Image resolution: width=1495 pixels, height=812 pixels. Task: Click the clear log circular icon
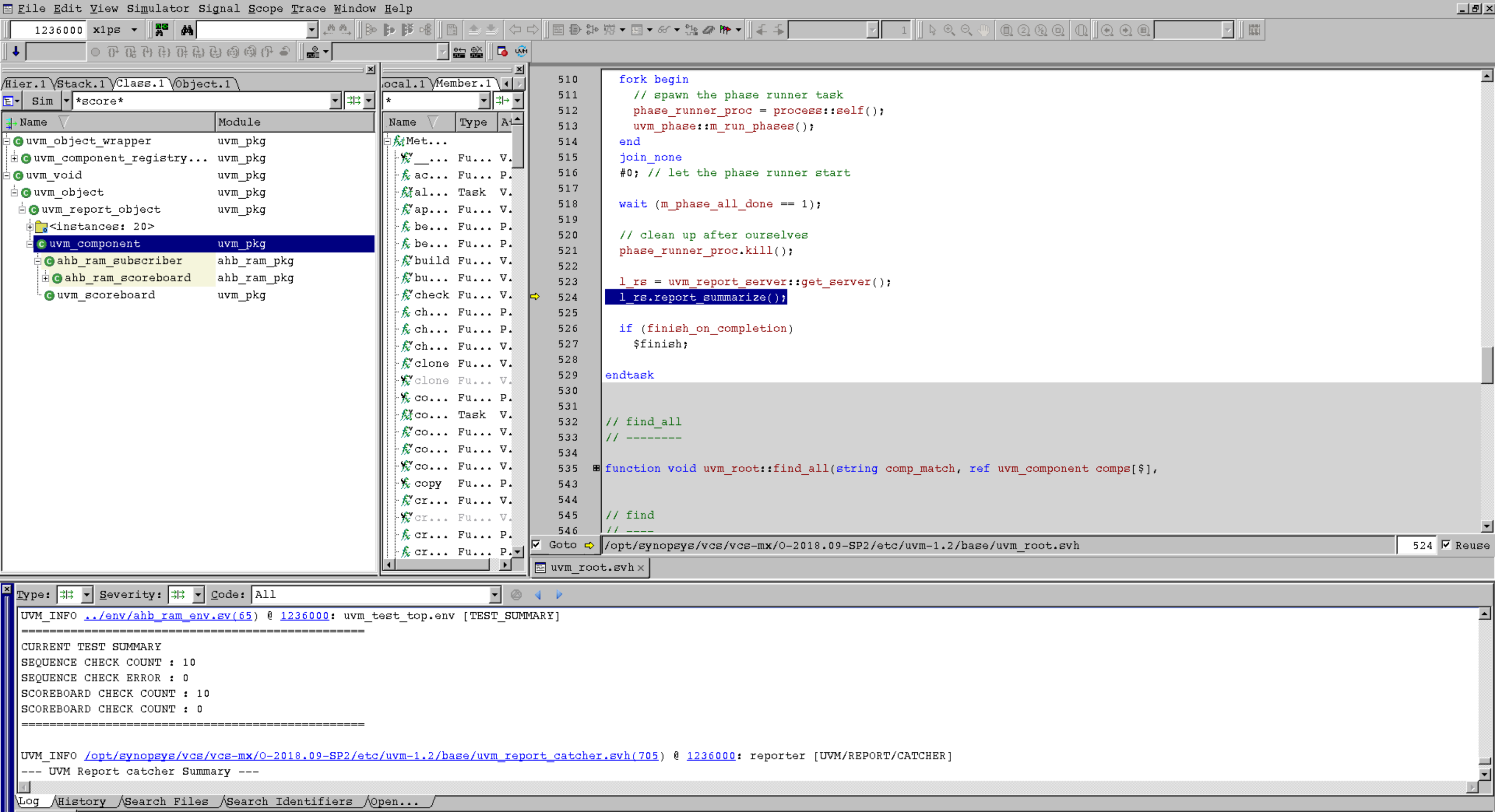[516, 595]
